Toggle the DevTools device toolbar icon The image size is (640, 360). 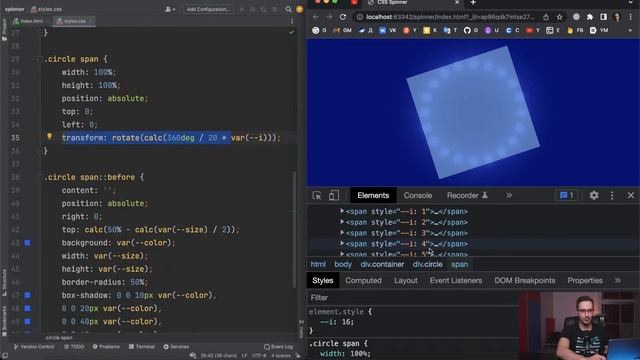pos(333,196)
